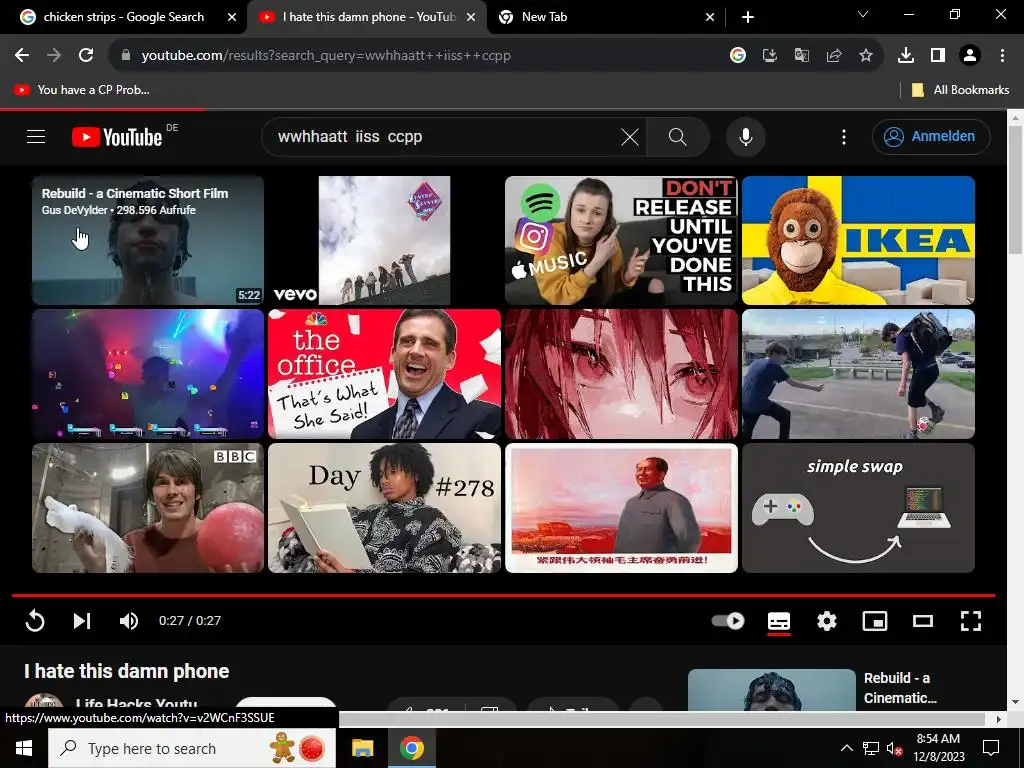This screenshot has height=768, width=1024.
Task: Select the I hate this damn phone tab
Action: pyautogui.click(x=367, y=17)
